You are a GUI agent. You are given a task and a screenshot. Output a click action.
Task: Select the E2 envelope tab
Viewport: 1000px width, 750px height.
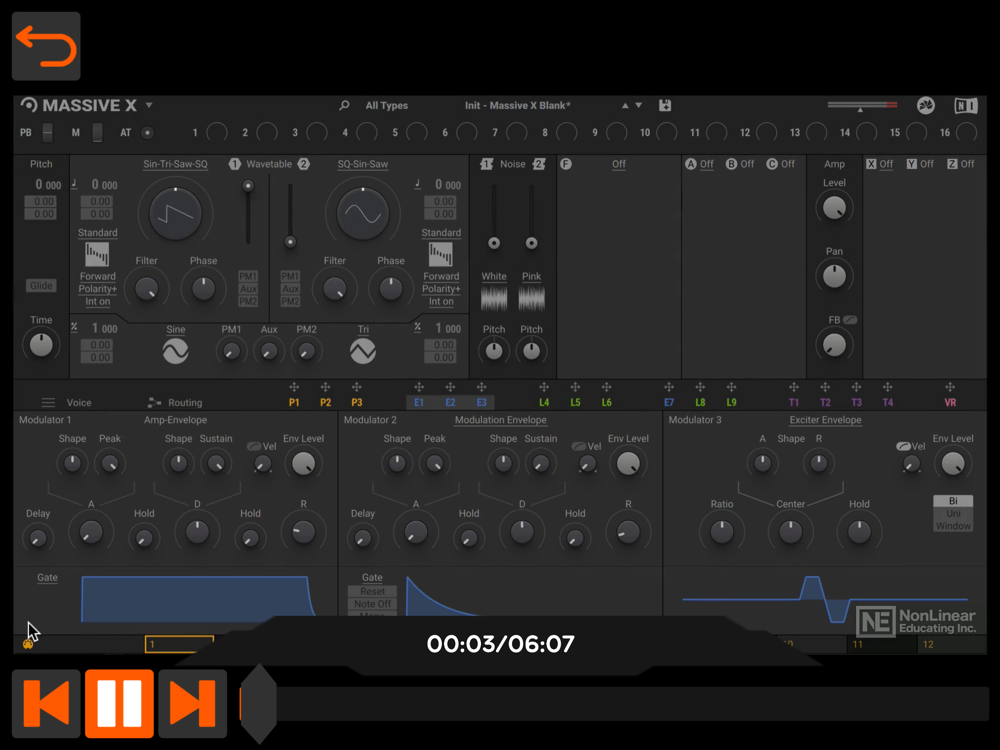coord(450,402)
